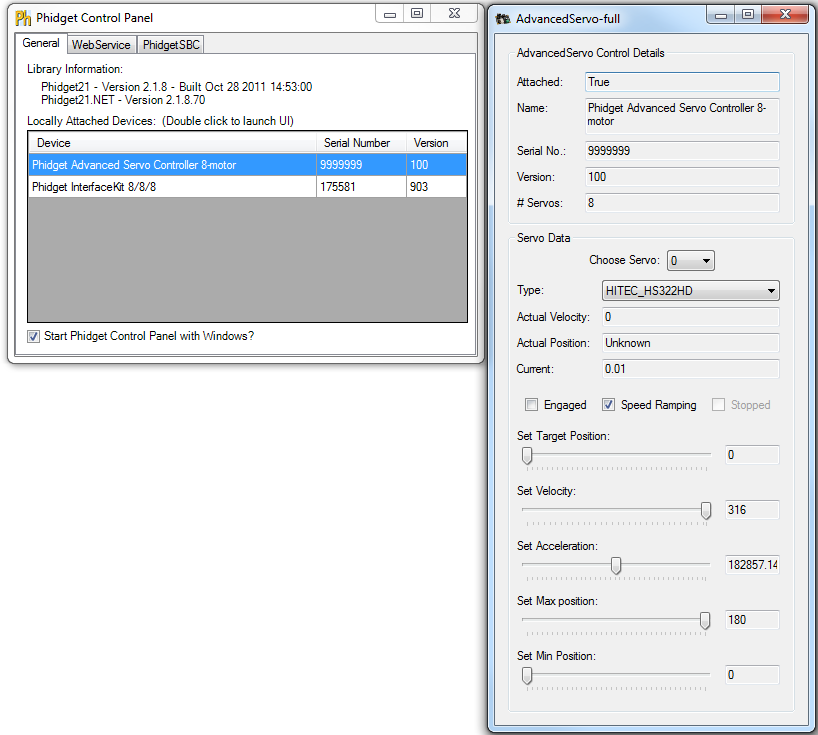Click the Set Acceleration value box
Image resolution: width=818 pixels, height=735 pixels.
[x=752, y=565]
